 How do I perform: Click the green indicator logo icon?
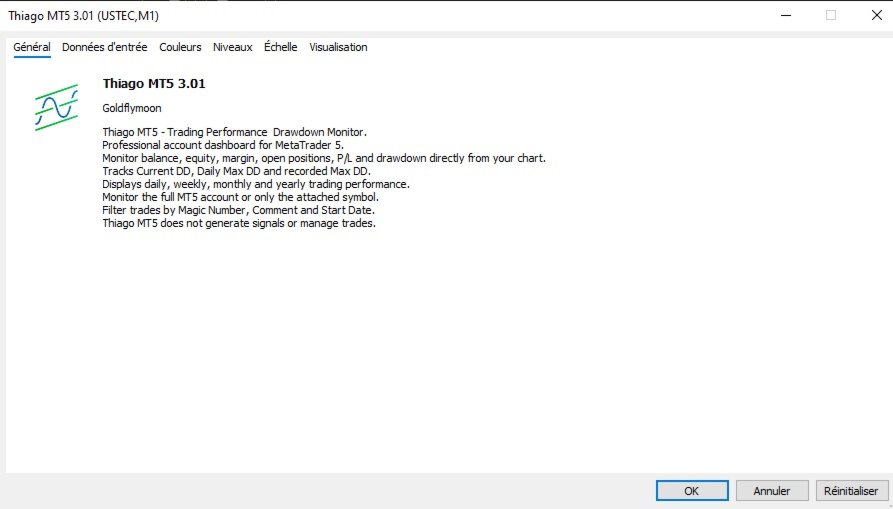pyautogui.click(x=56, y=107)
